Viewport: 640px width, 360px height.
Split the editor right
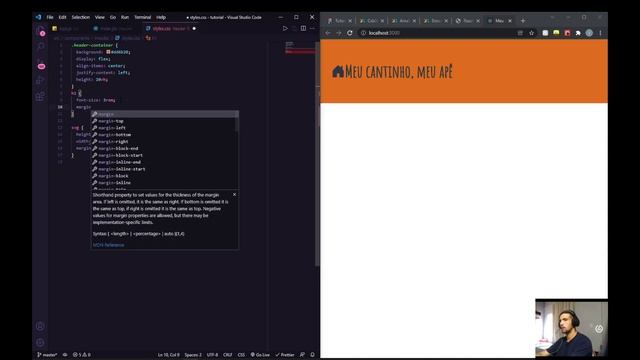(x=303, y=28)
